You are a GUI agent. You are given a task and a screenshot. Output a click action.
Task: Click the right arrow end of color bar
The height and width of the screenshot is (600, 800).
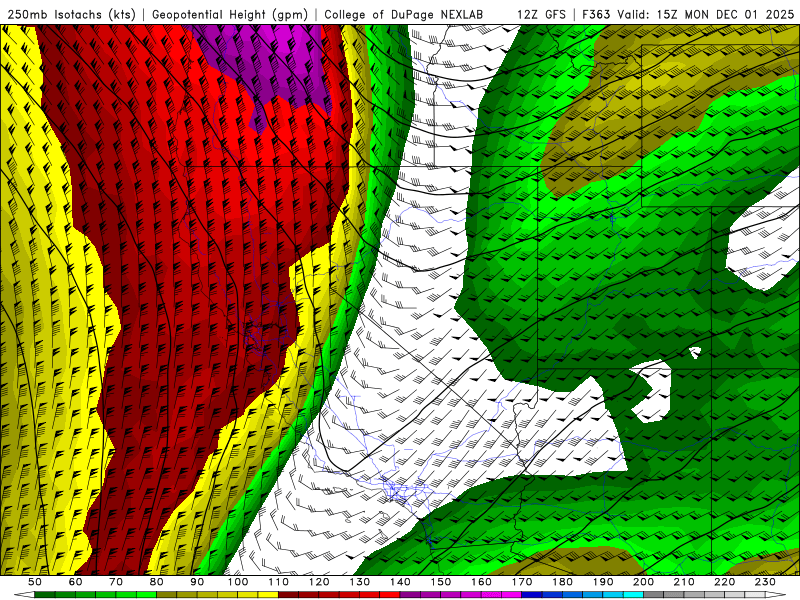[776, 595]
